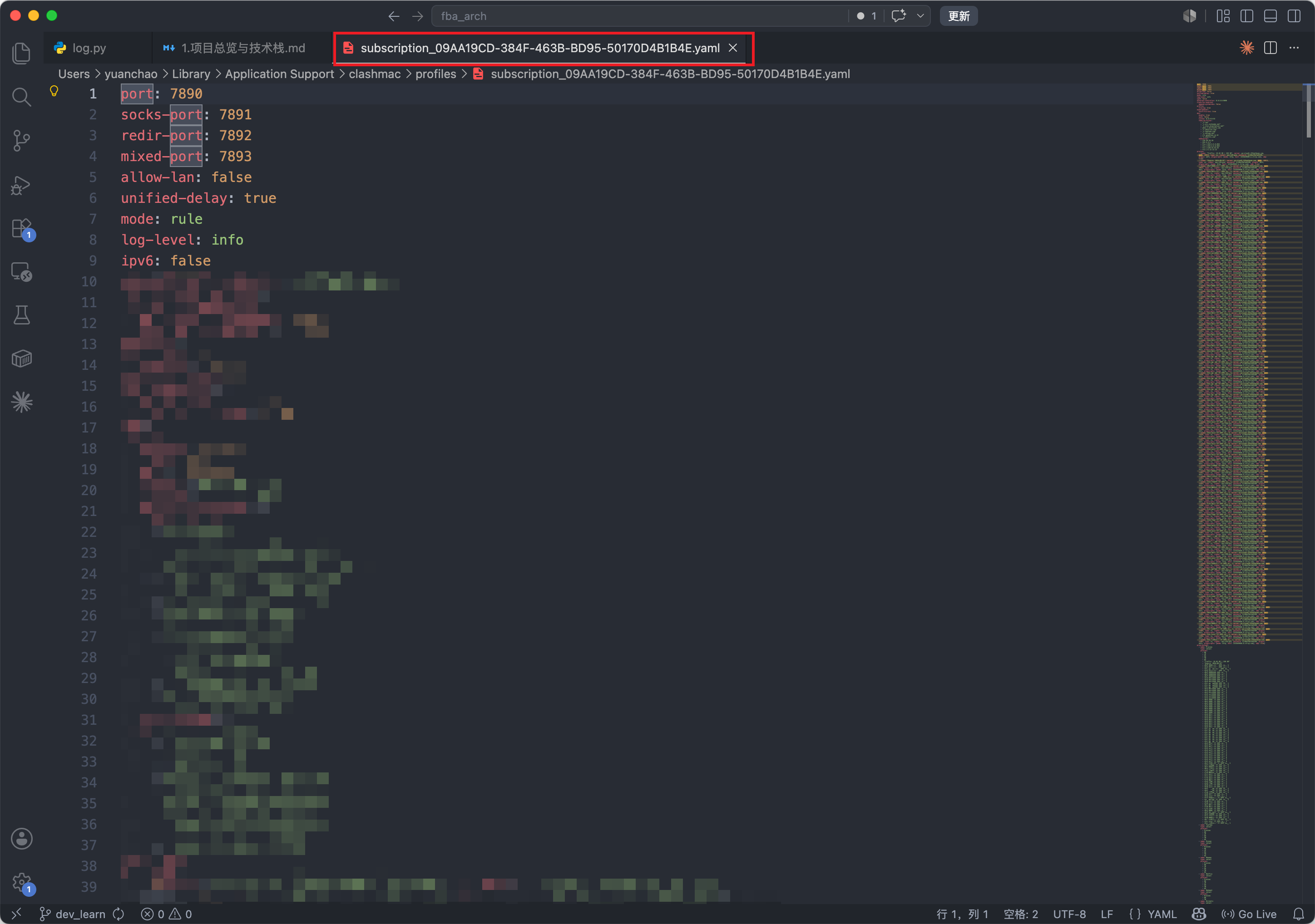
Task: Click the vertical scrollbar thumb
Action: 1309,112
